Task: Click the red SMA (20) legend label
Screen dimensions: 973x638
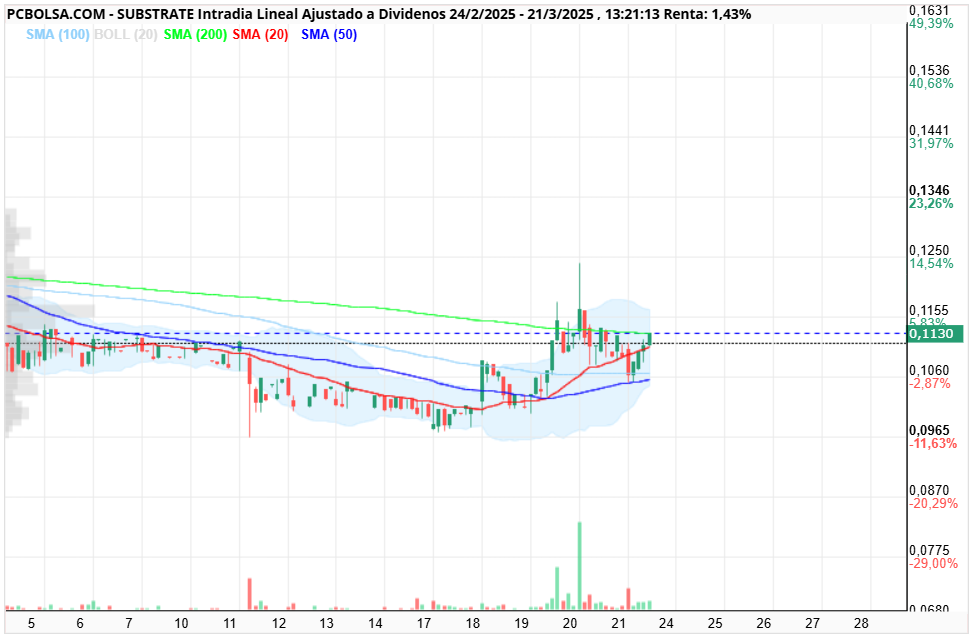Action: (260, 35)
